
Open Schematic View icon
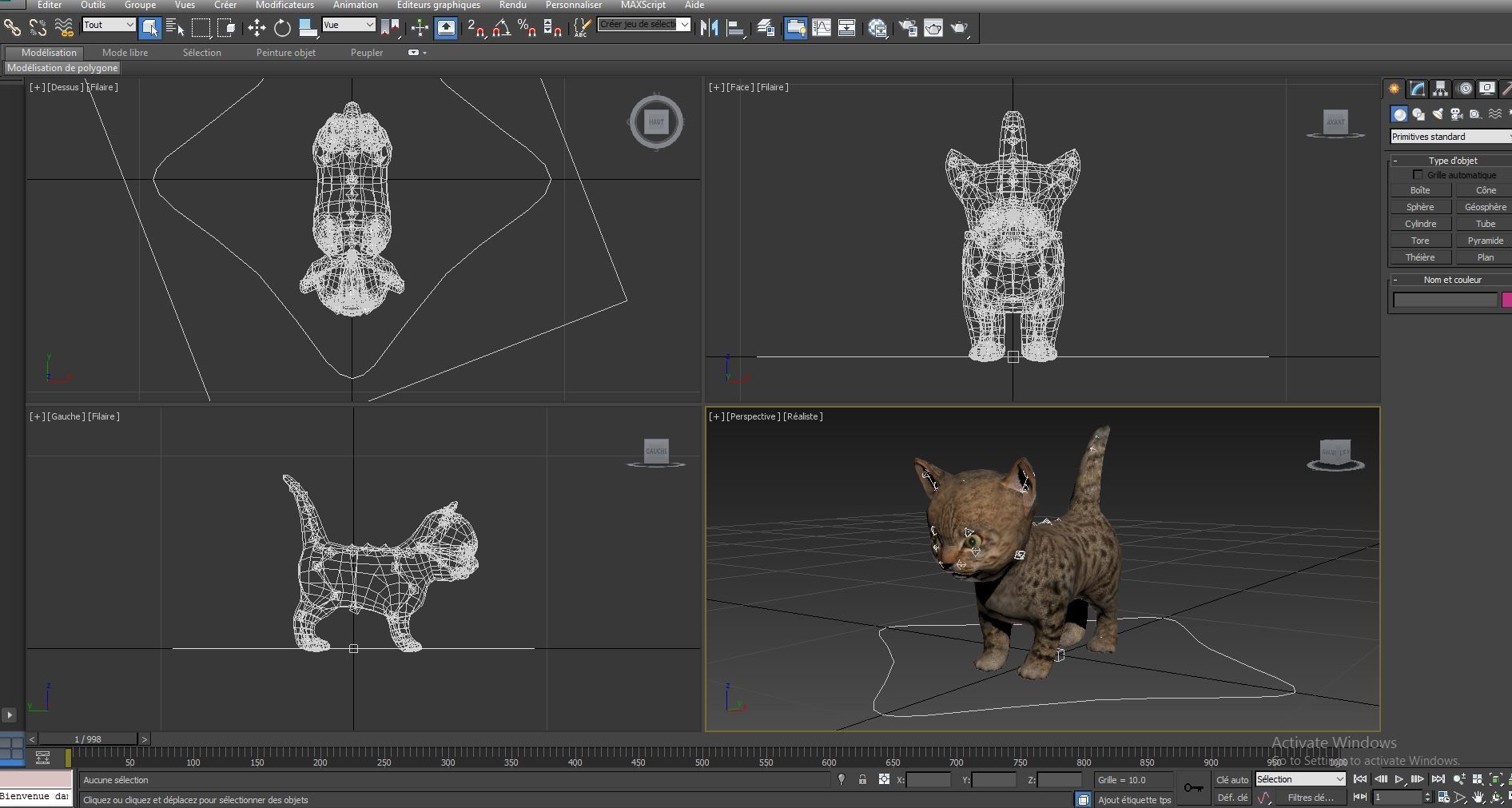pyautogui.click(x=847, y=28)
